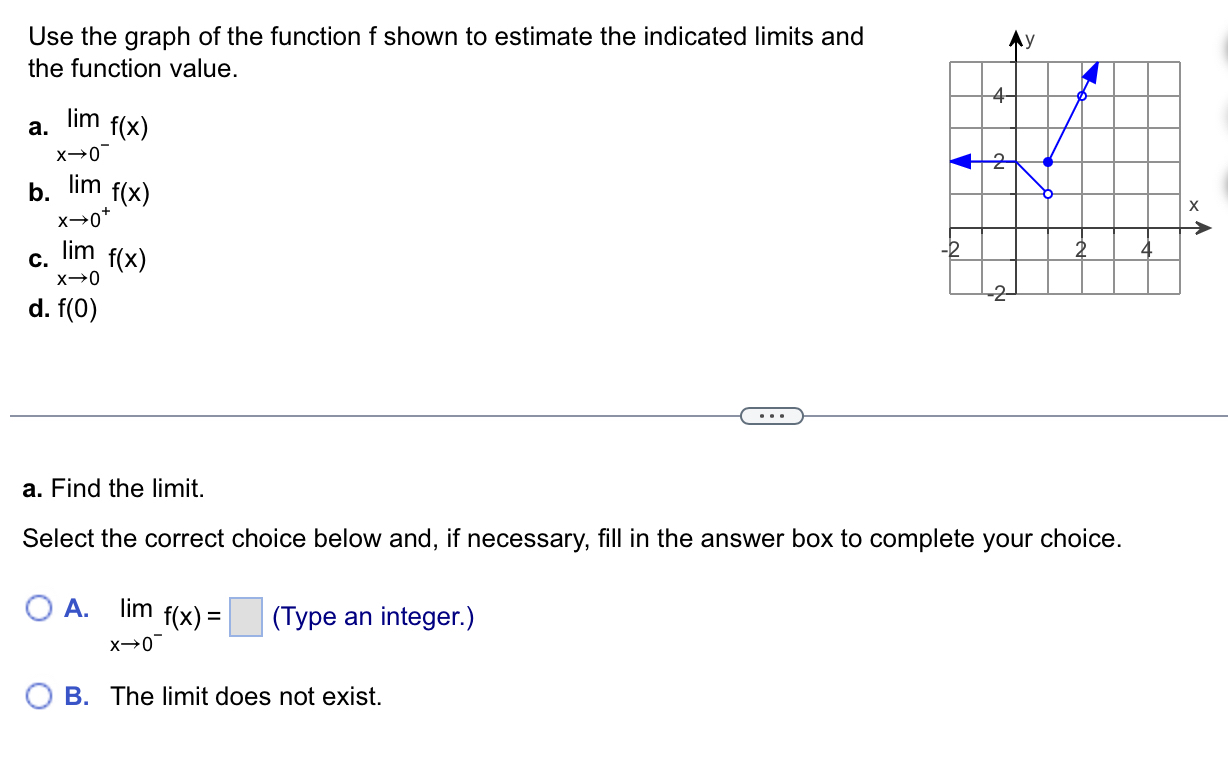
Task: Click the open circle point on the graph
Action: tap(1048, 194)
